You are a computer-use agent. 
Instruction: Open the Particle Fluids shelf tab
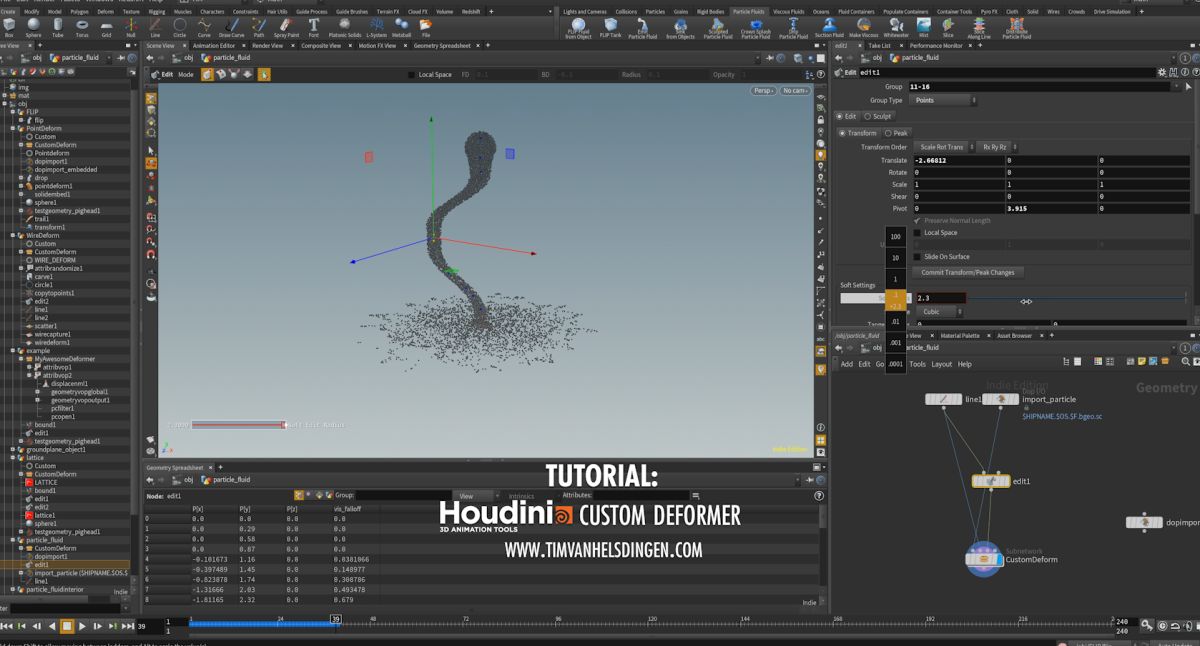(747, 12)
